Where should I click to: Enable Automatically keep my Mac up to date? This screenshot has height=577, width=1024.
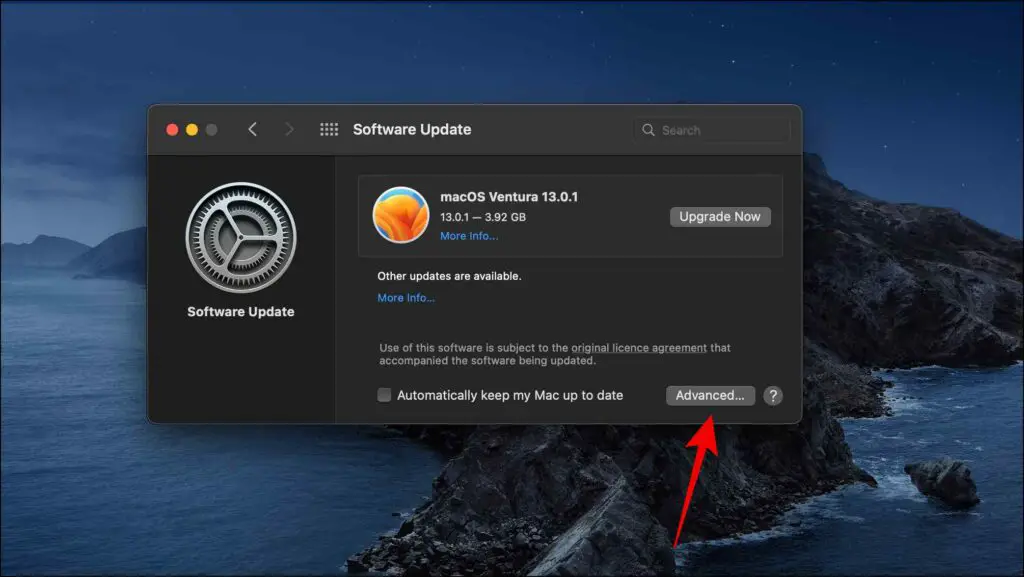tap(384, 395)
